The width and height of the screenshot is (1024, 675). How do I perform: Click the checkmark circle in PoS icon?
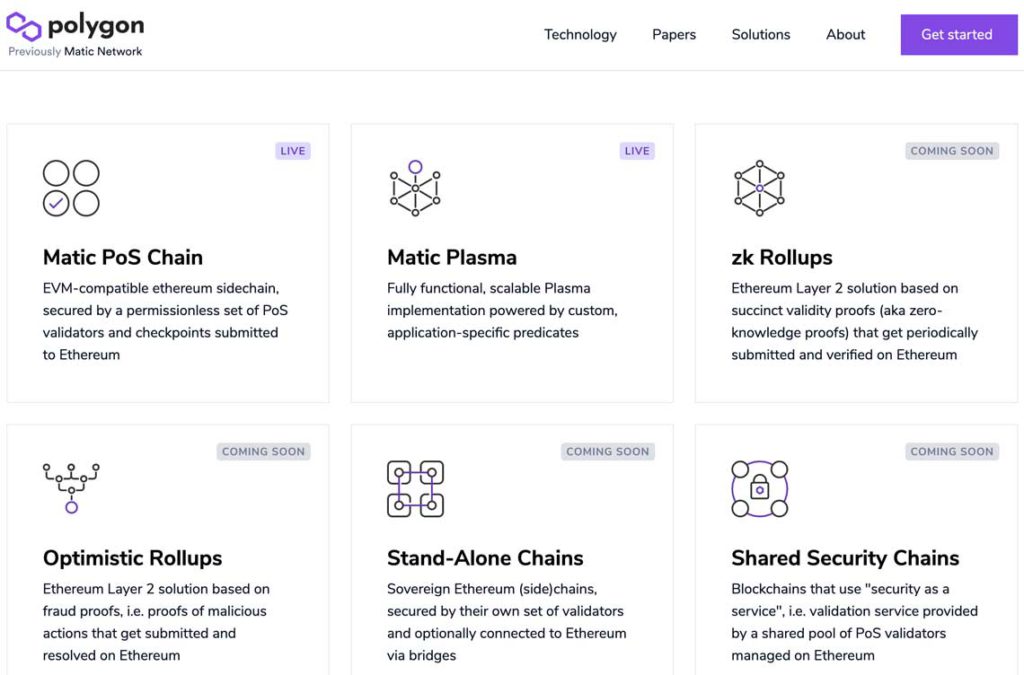[57, 201]
